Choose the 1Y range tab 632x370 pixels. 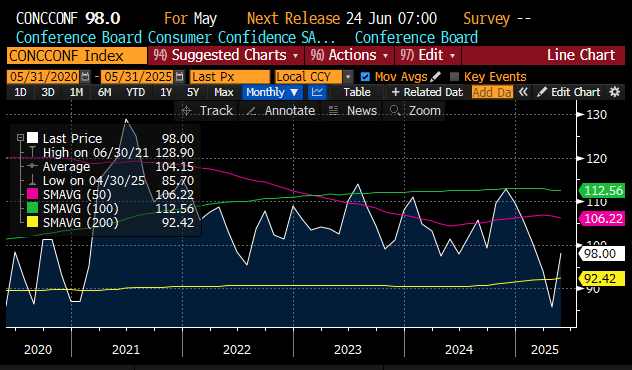166,92
